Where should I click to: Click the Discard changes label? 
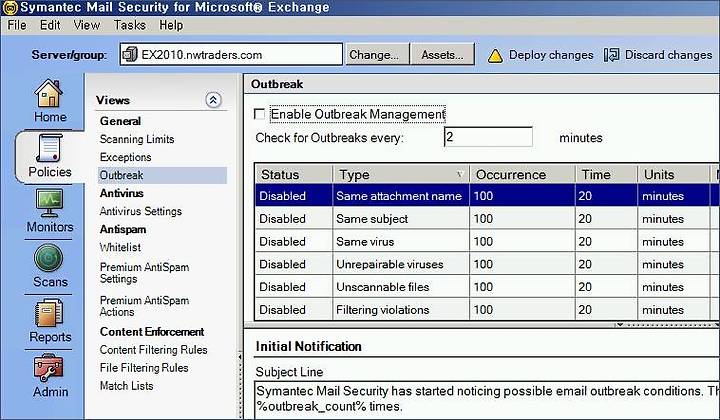click(669, 55)
